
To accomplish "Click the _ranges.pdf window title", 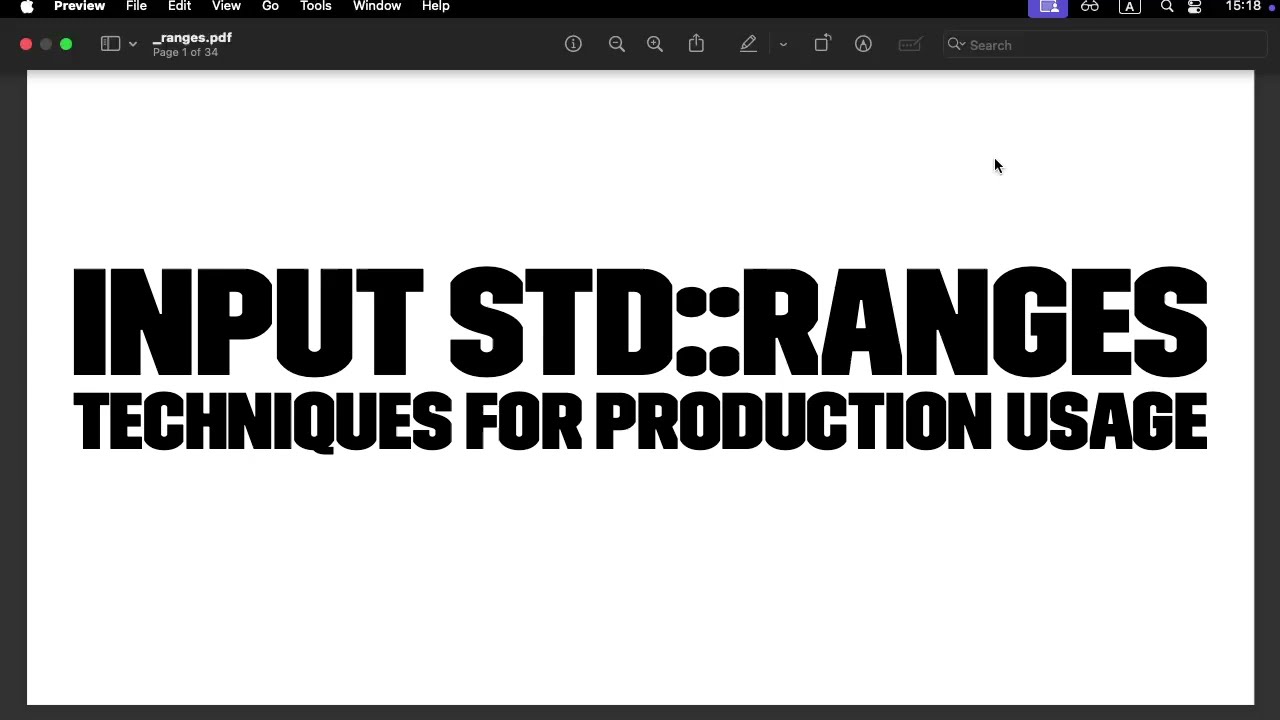I will [x=192, y=37].
